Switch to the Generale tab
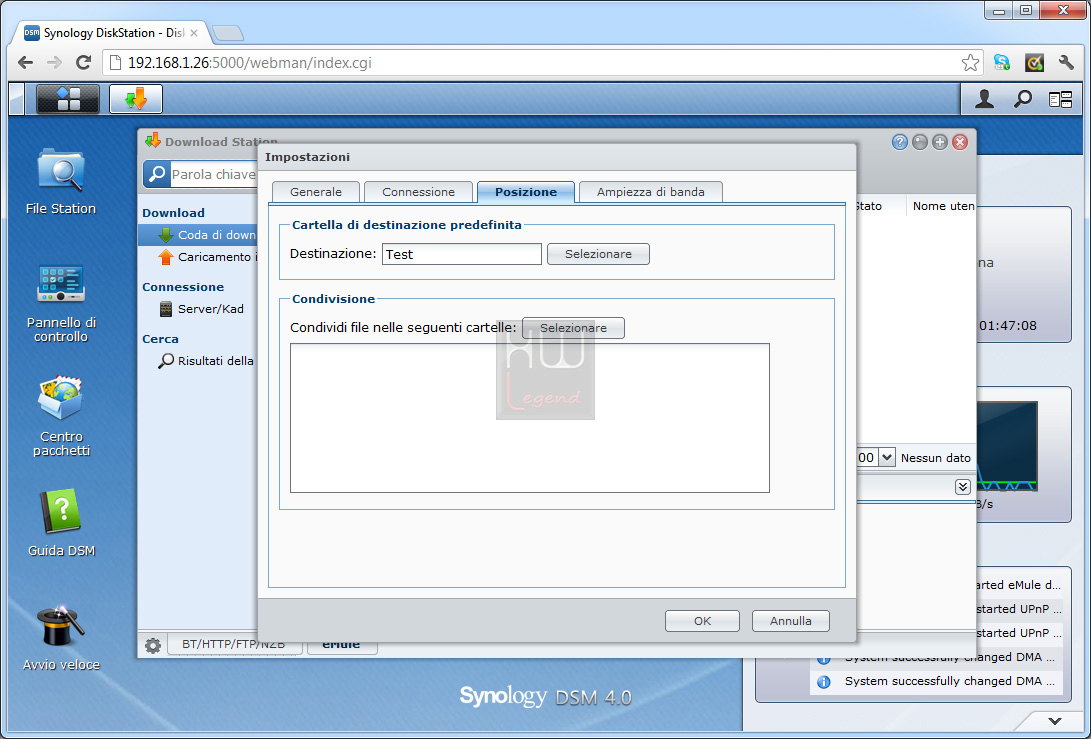Viewport: 1091px width, 739px height. pos(316,192)
